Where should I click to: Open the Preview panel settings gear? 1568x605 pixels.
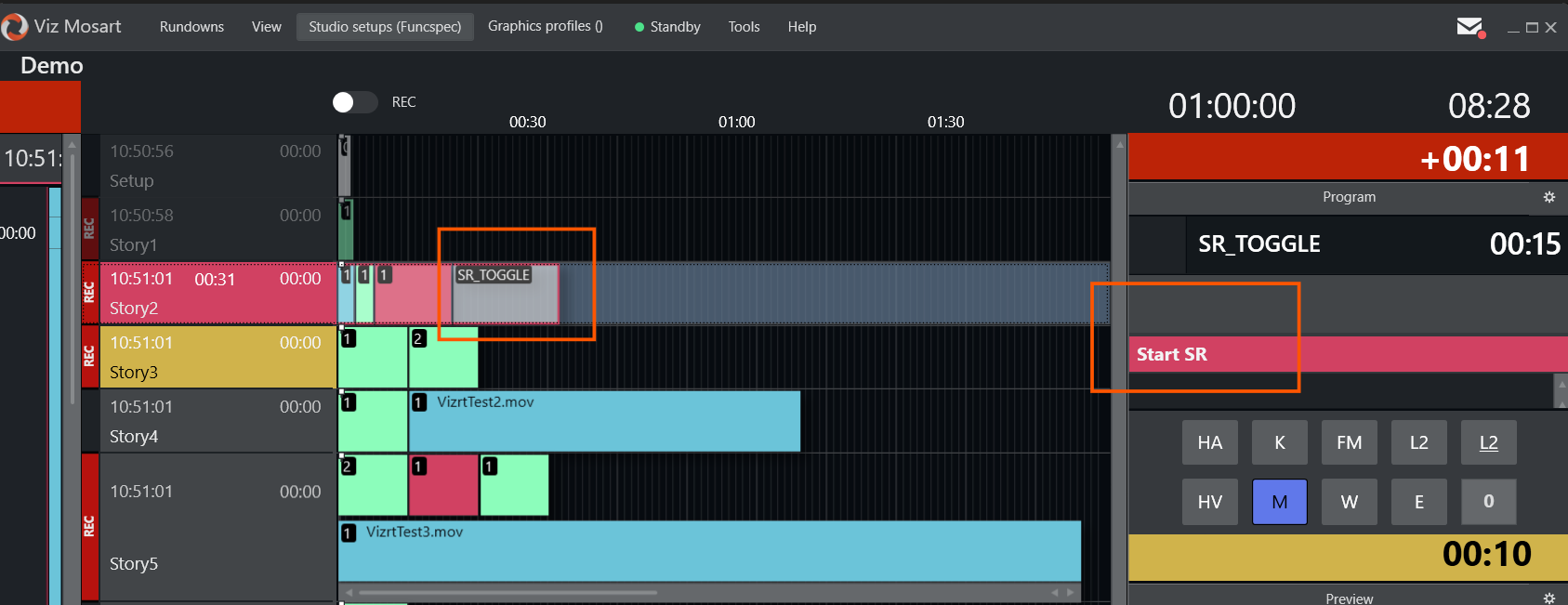point(1548,598)
